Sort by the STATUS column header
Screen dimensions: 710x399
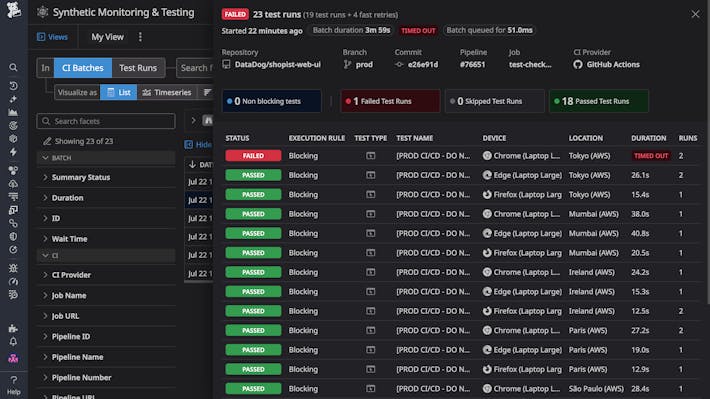(x=237, y=138)
